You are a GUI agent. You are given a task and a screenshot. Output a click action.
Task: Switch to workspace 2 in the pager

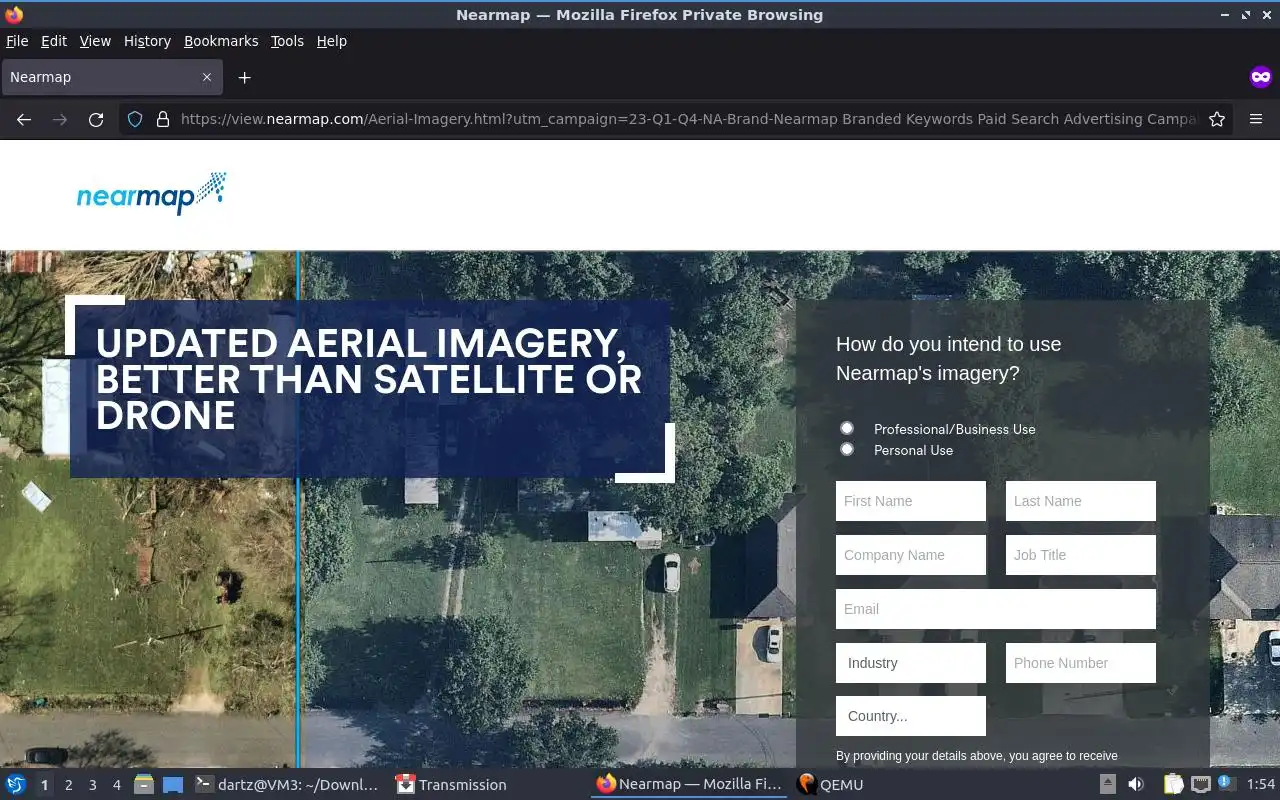tap(69, 785)
